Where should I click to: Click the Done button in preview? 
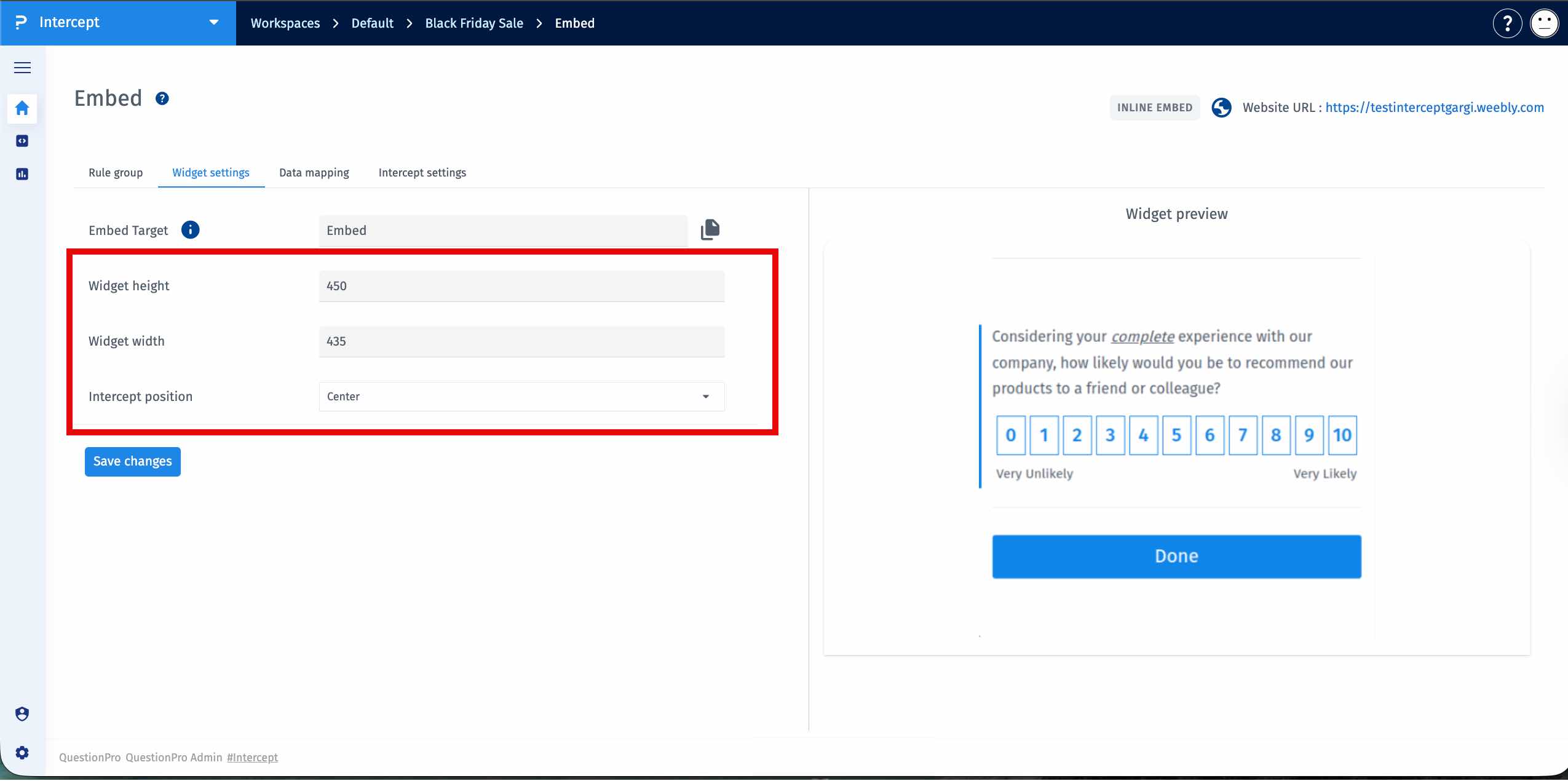pos(1176,557)
